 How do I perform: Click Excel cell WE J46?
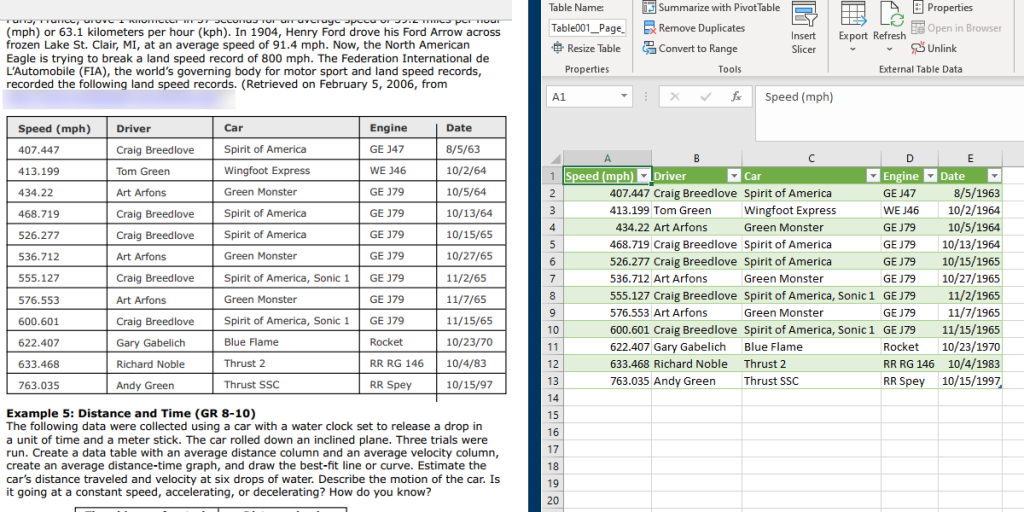pyautogui.click(x=910, y=210)
